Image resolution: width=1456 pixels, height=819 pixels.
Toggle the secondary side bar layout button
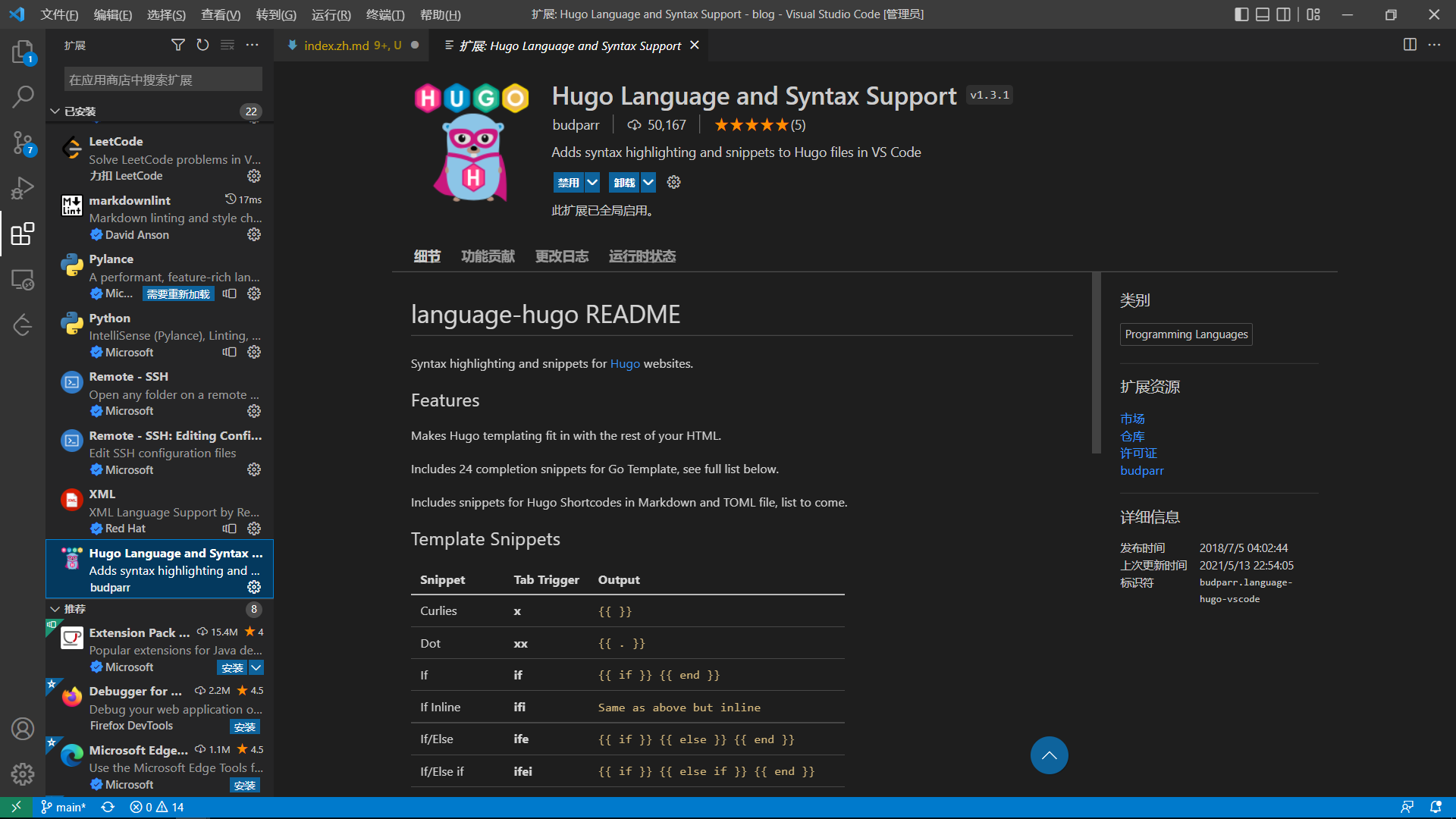(1283, 14)
